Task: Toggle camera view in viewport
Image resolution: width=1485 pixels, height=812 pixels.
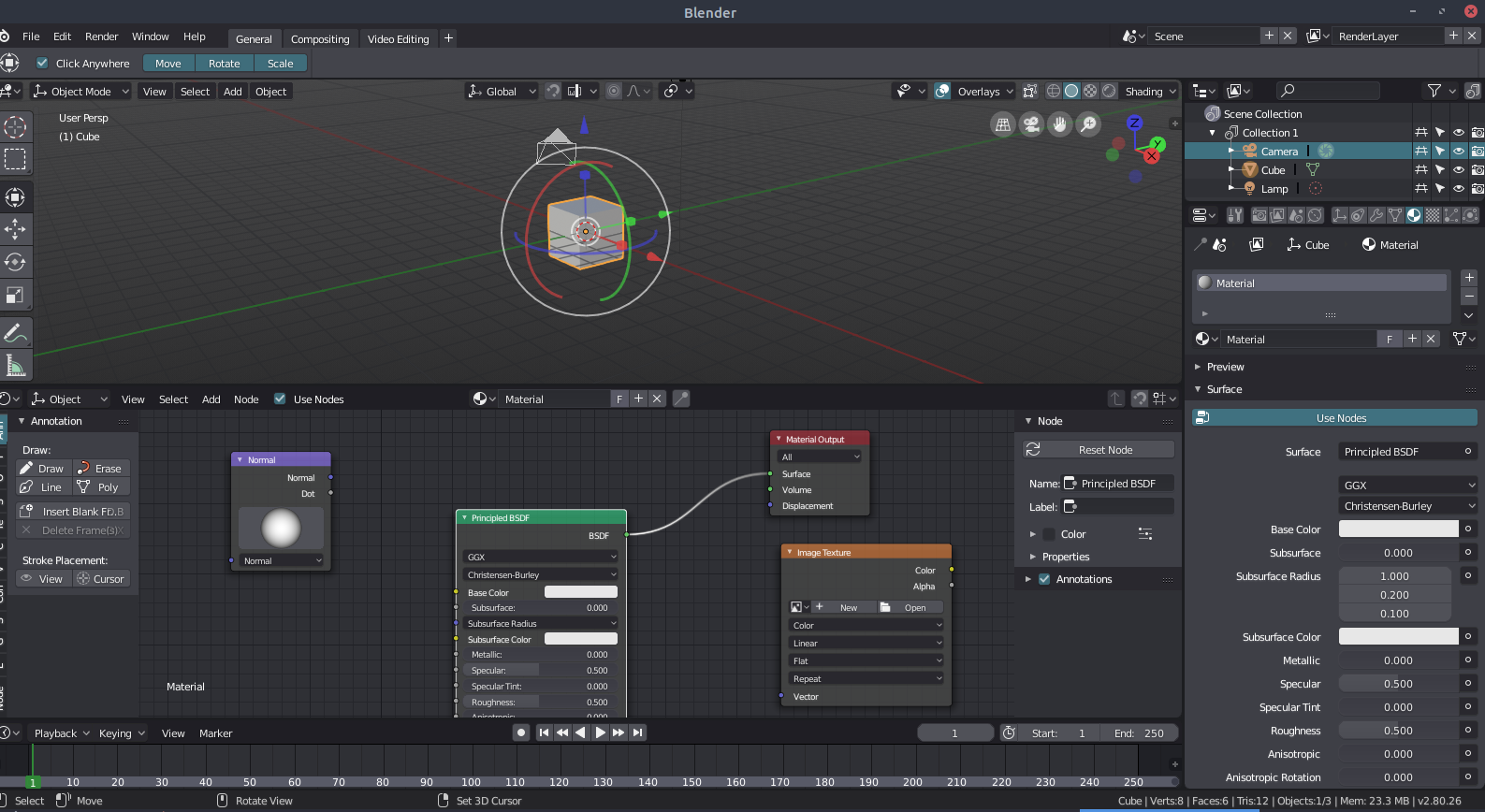Action: coord(1031,124)
